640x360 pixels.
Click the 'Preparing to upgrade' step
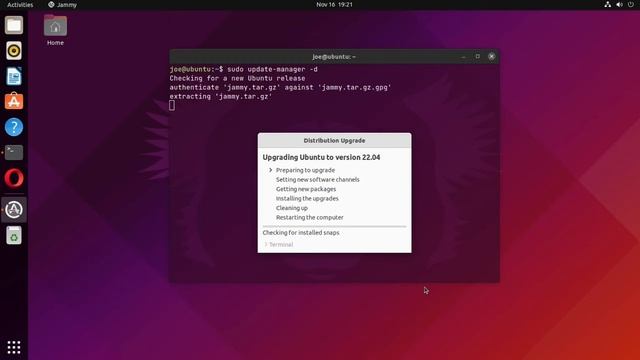point(305,170)
